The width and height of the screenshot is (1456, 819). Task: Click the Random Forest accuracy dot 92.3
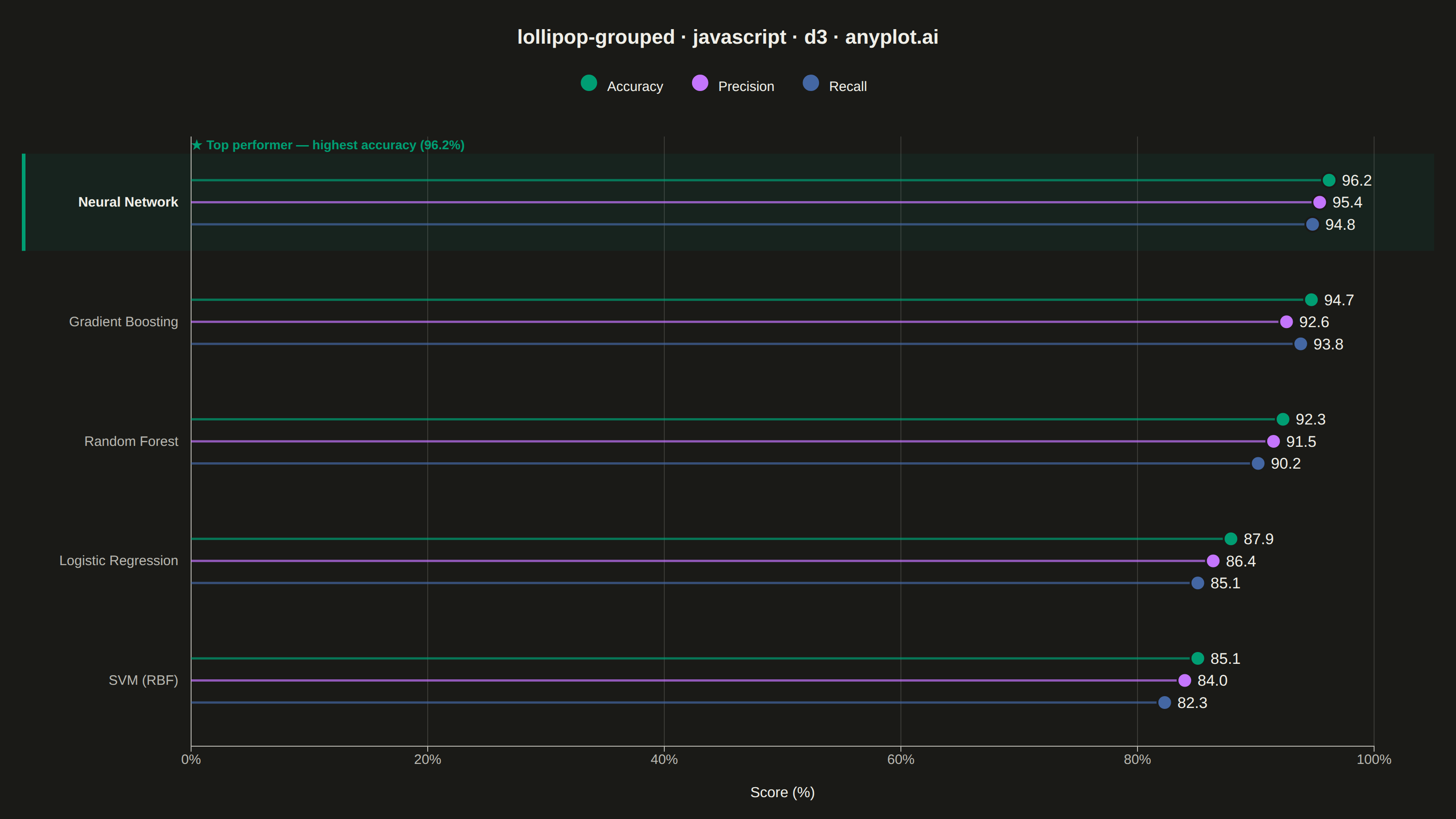1283,420
